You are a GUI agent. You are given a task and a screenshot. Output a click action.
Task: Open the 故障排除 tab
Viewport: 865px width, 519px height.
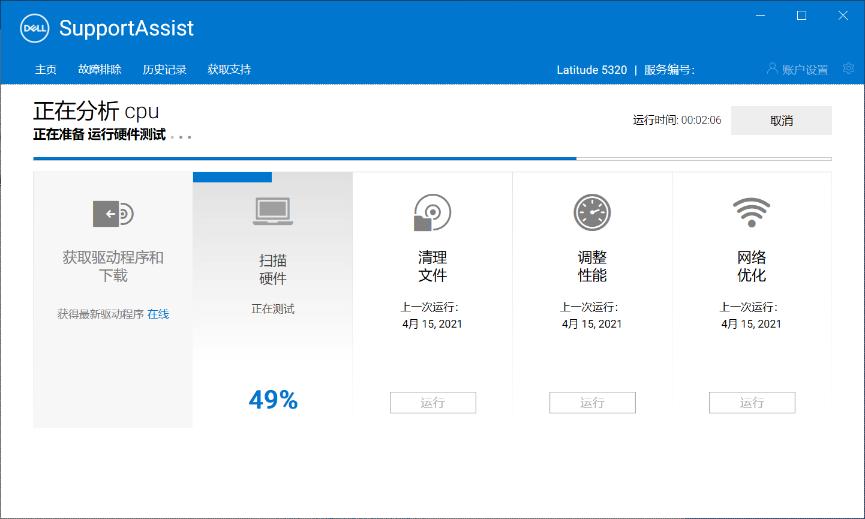tap(99, 69)
